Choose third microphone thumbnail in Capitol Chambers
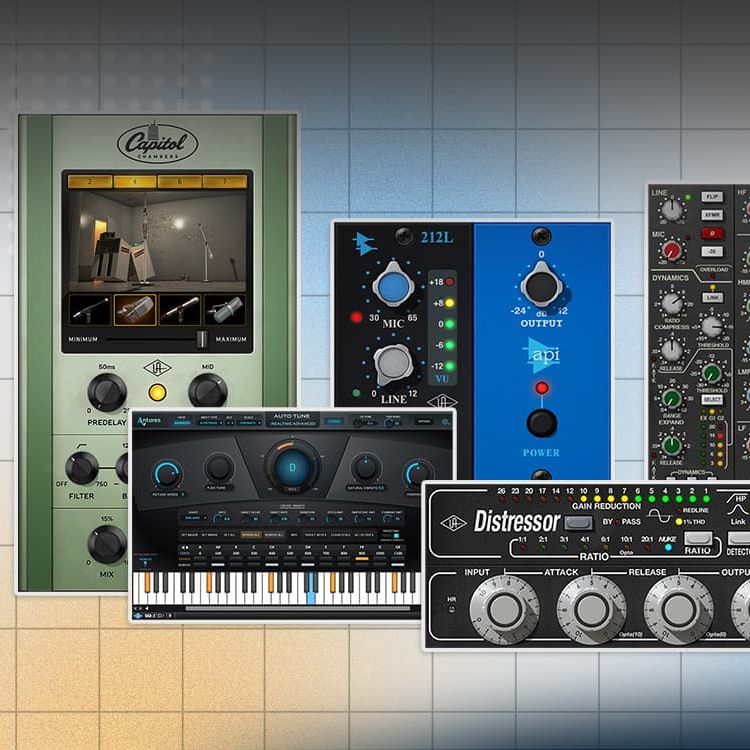The height and width of the screenshot is (750, 750). click(x=180, y=310)
